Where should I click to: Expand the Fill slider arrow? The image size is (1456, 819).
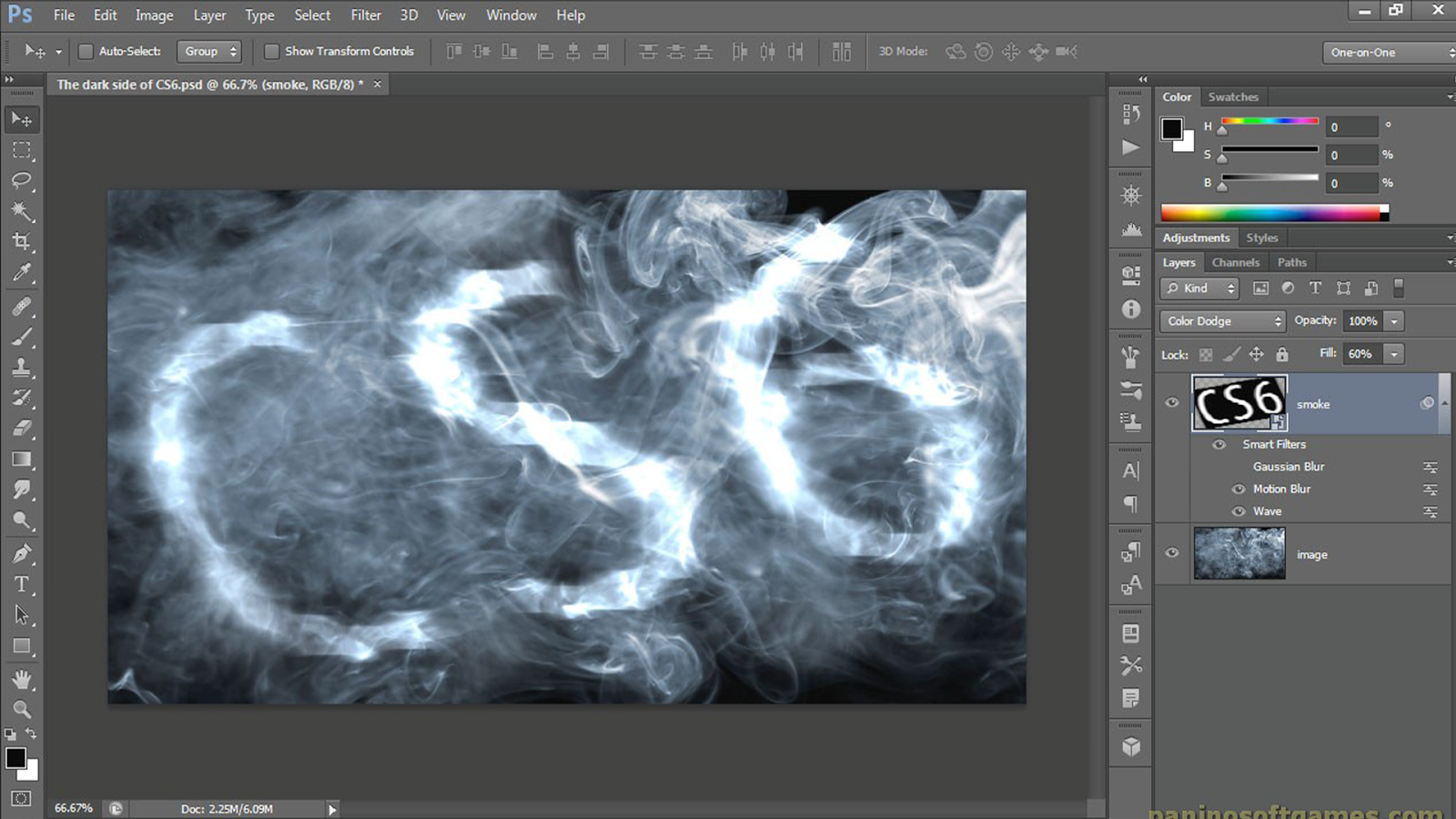(1394, 354)
